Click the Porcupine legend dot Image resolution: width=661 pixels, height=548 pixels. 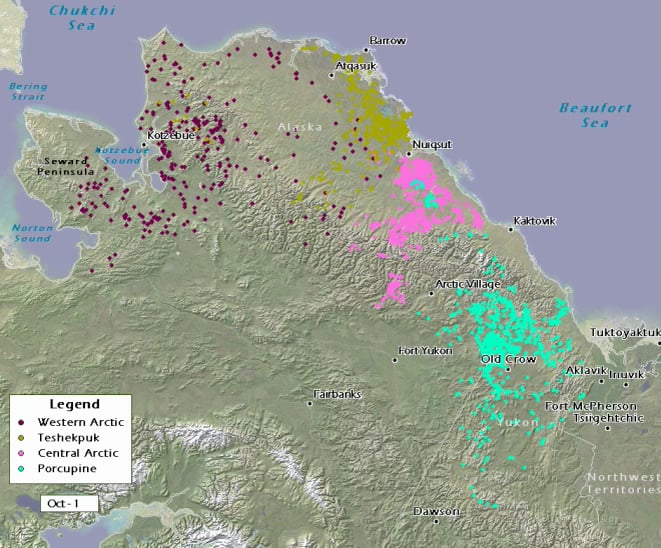click(21, 468)
